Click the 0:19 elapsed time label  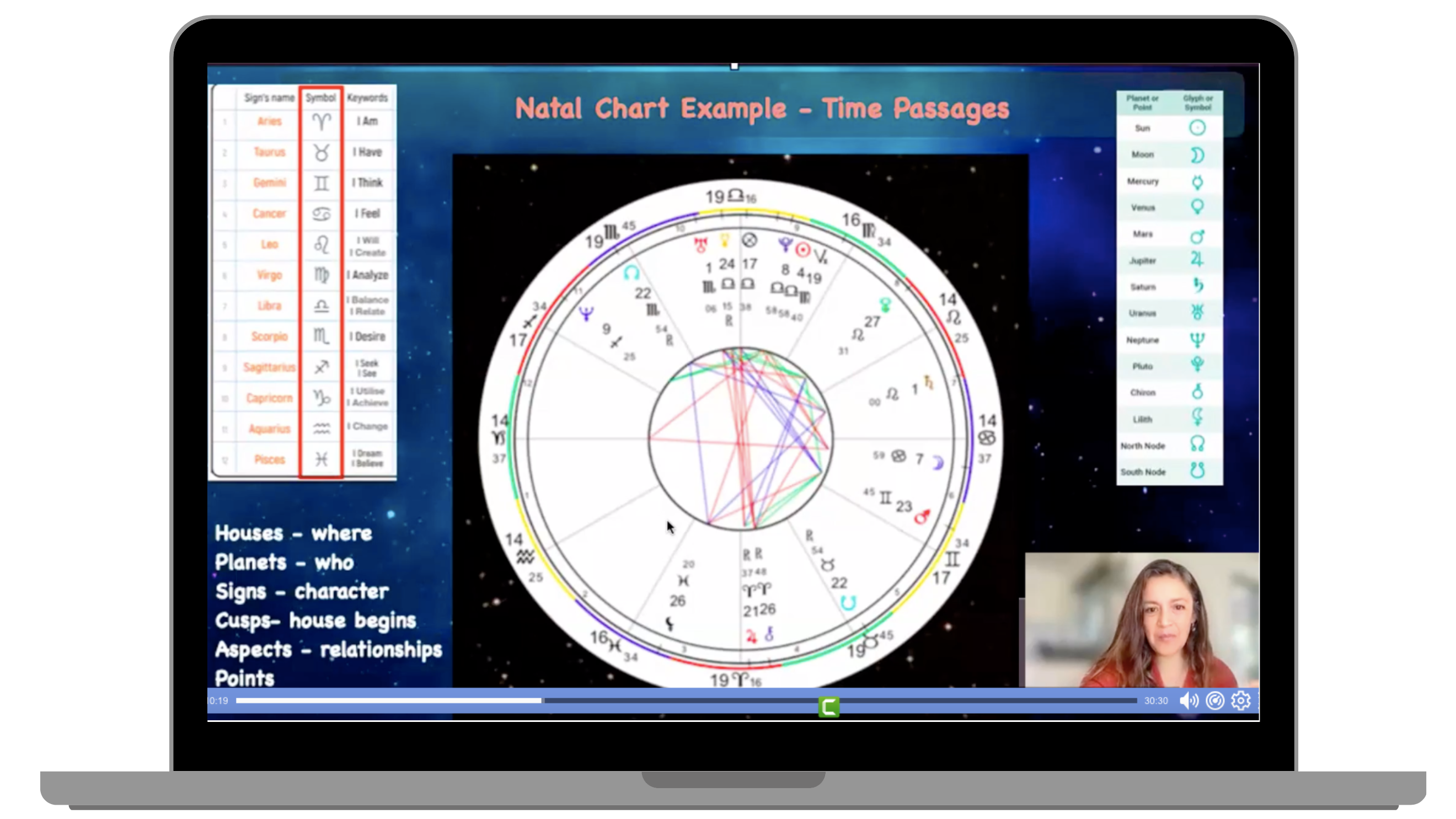[x=219, y=701]
